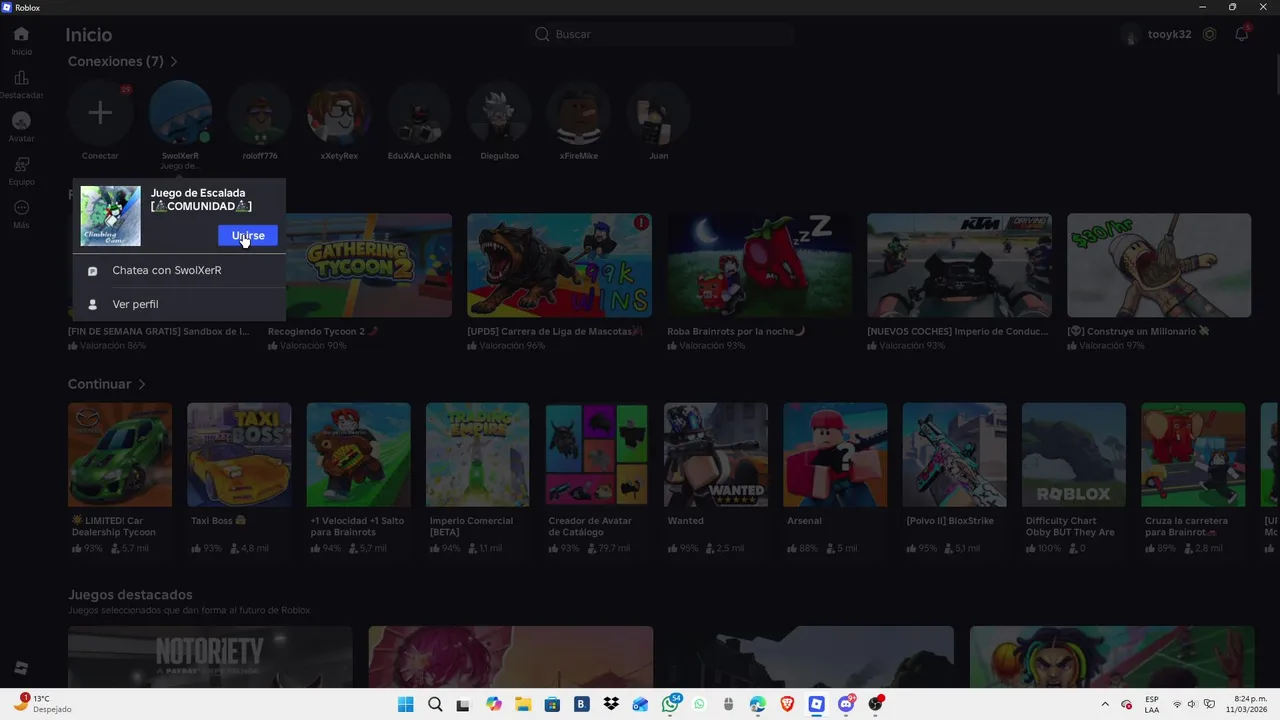
Task: Expand the Continuar section chevron
Action: pos(142,384)
